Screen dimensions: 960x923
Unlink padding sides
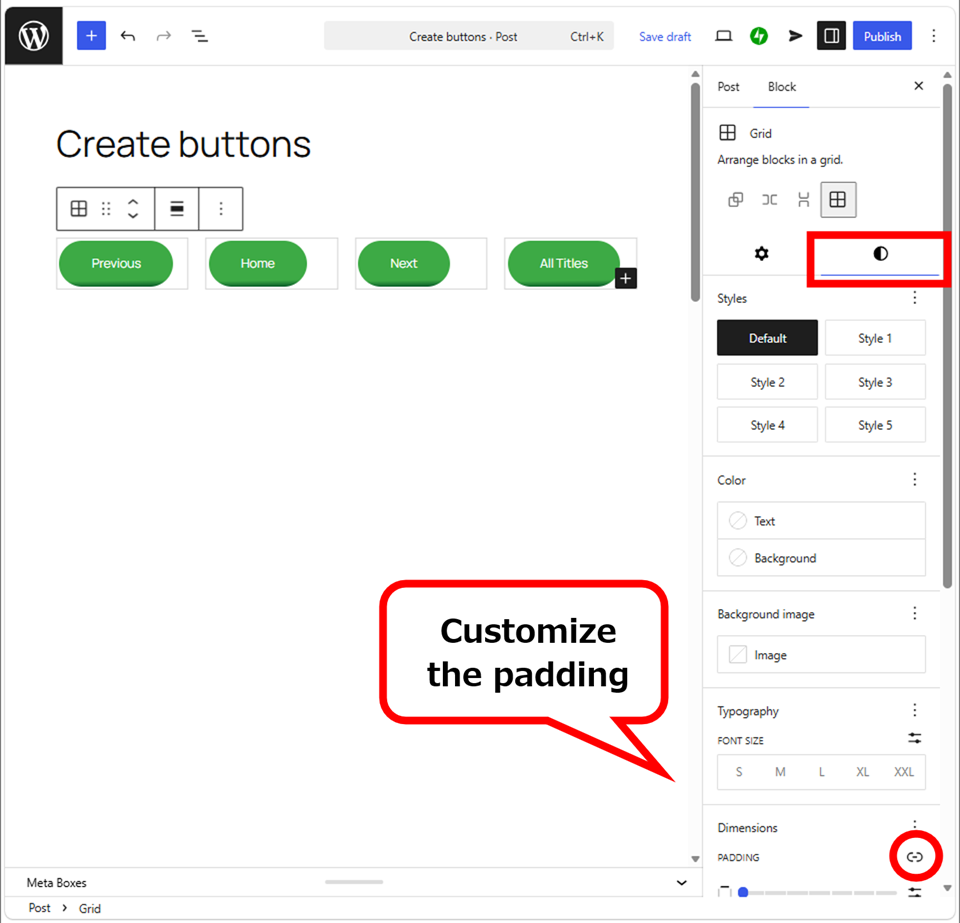[915, 857]
